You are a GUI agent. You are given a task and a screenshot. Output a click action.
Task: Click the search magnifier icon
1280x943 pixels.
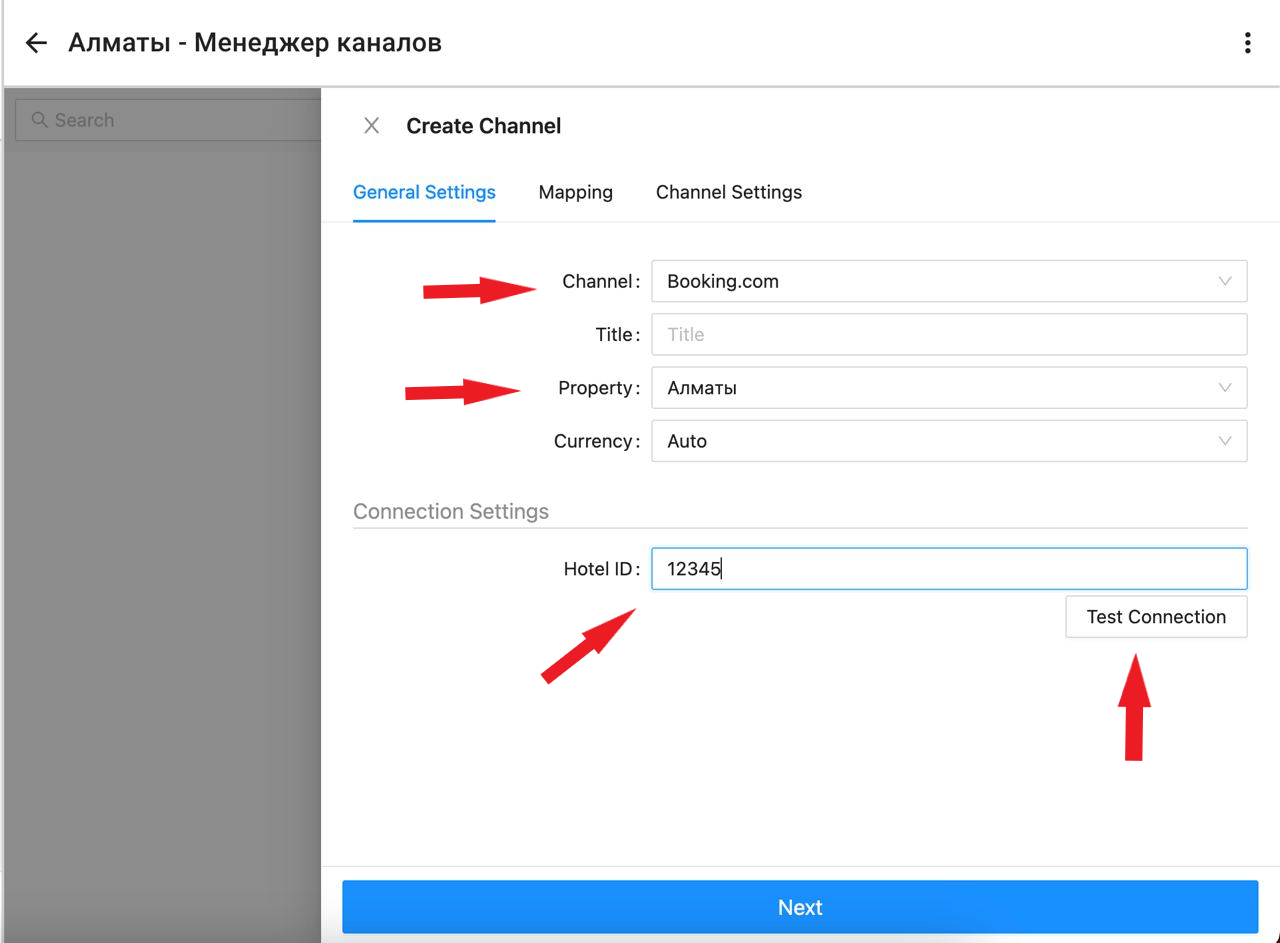(x=40, y=120)
